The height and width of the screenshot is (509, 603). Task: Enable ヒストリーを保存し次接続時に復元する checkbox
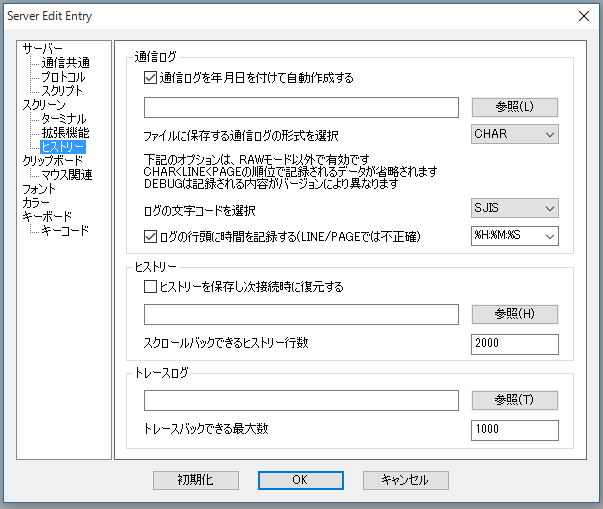(x=151, y=286)
